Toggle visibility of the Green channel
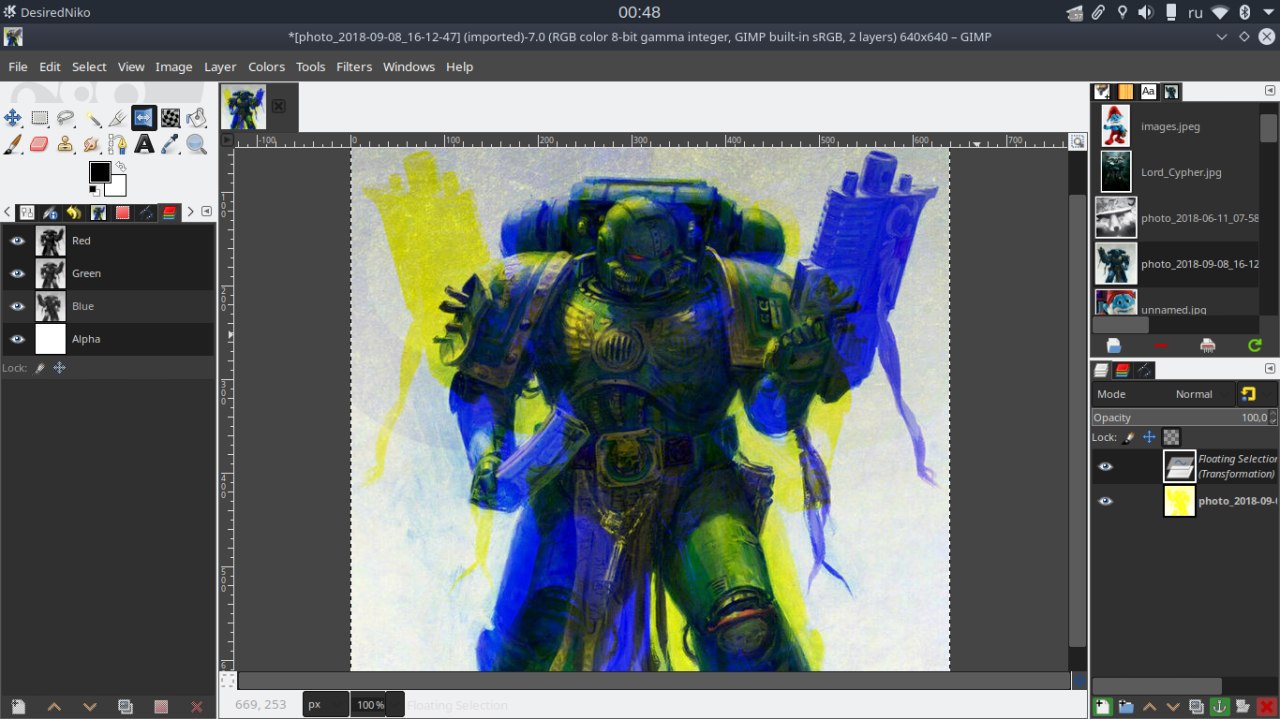The width and height of the screenshot is (1280, 719). pyautogui.click(x=17, y=273)
